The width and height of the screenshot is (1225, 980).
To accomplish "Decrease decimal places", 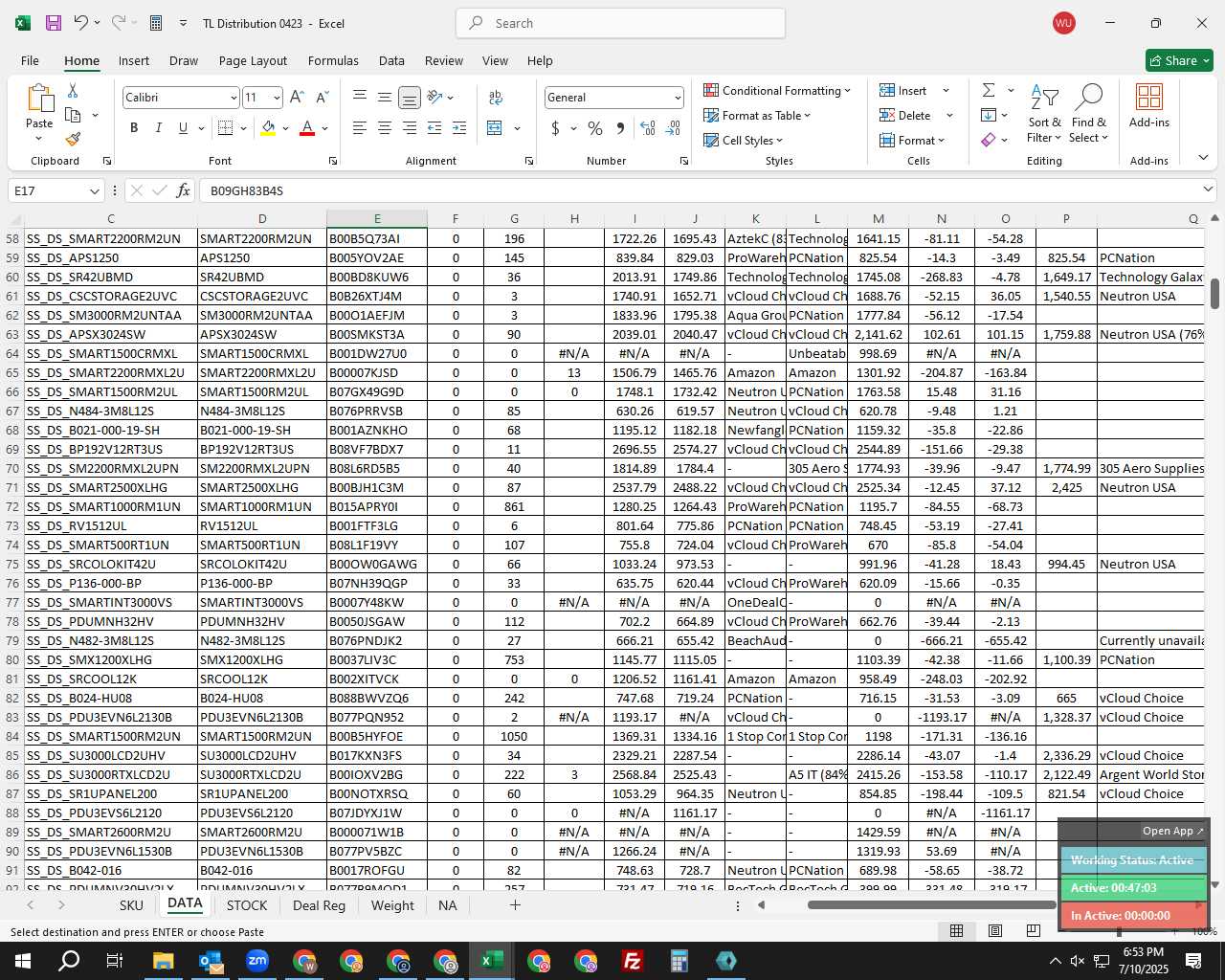I will pos(673,128).
